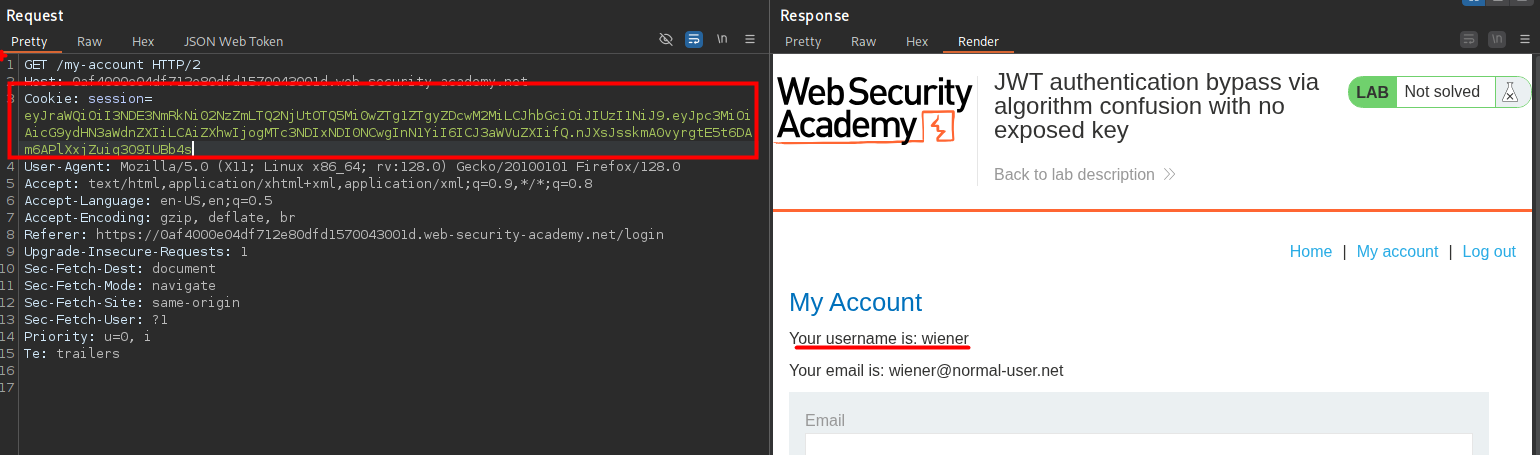
Task: Toggle non-printable \n characters in Request panel
Action: coord(722,40)
